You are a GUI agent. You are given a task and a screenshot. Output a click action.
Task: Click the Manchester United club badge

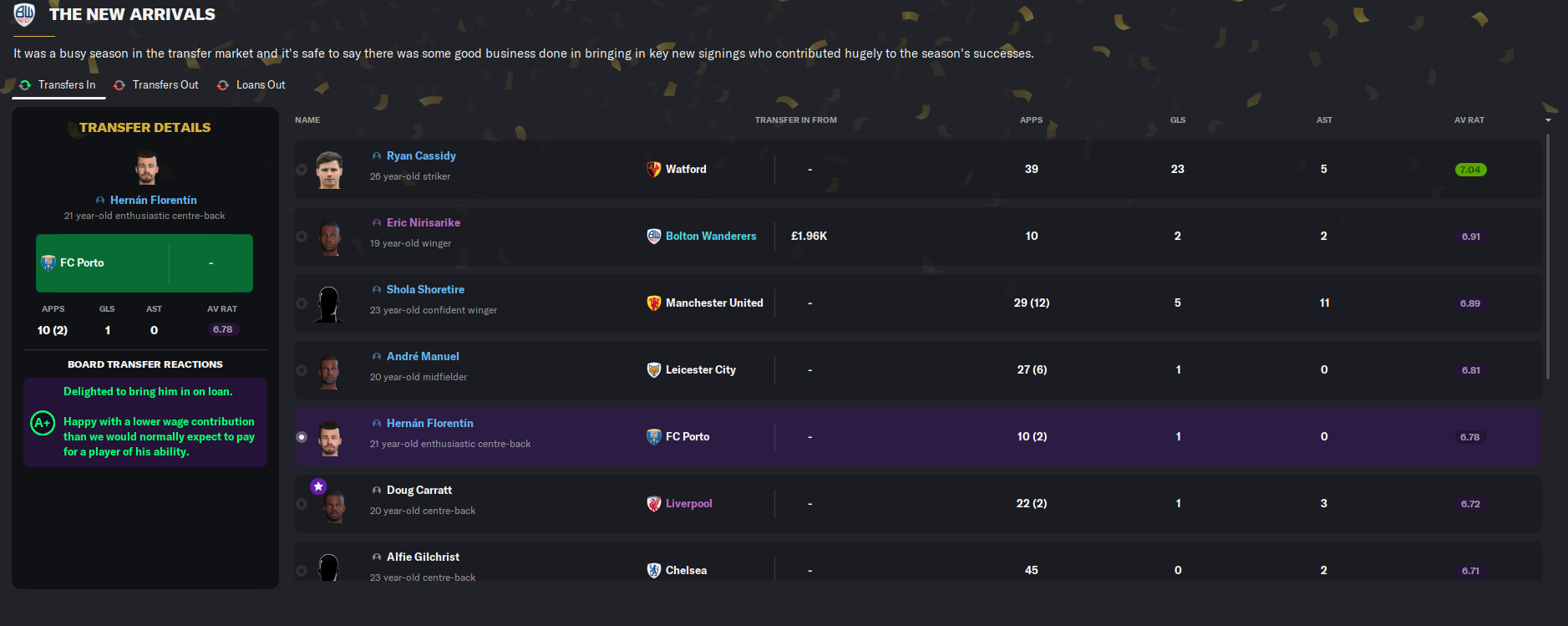click(x=654, y=303)
